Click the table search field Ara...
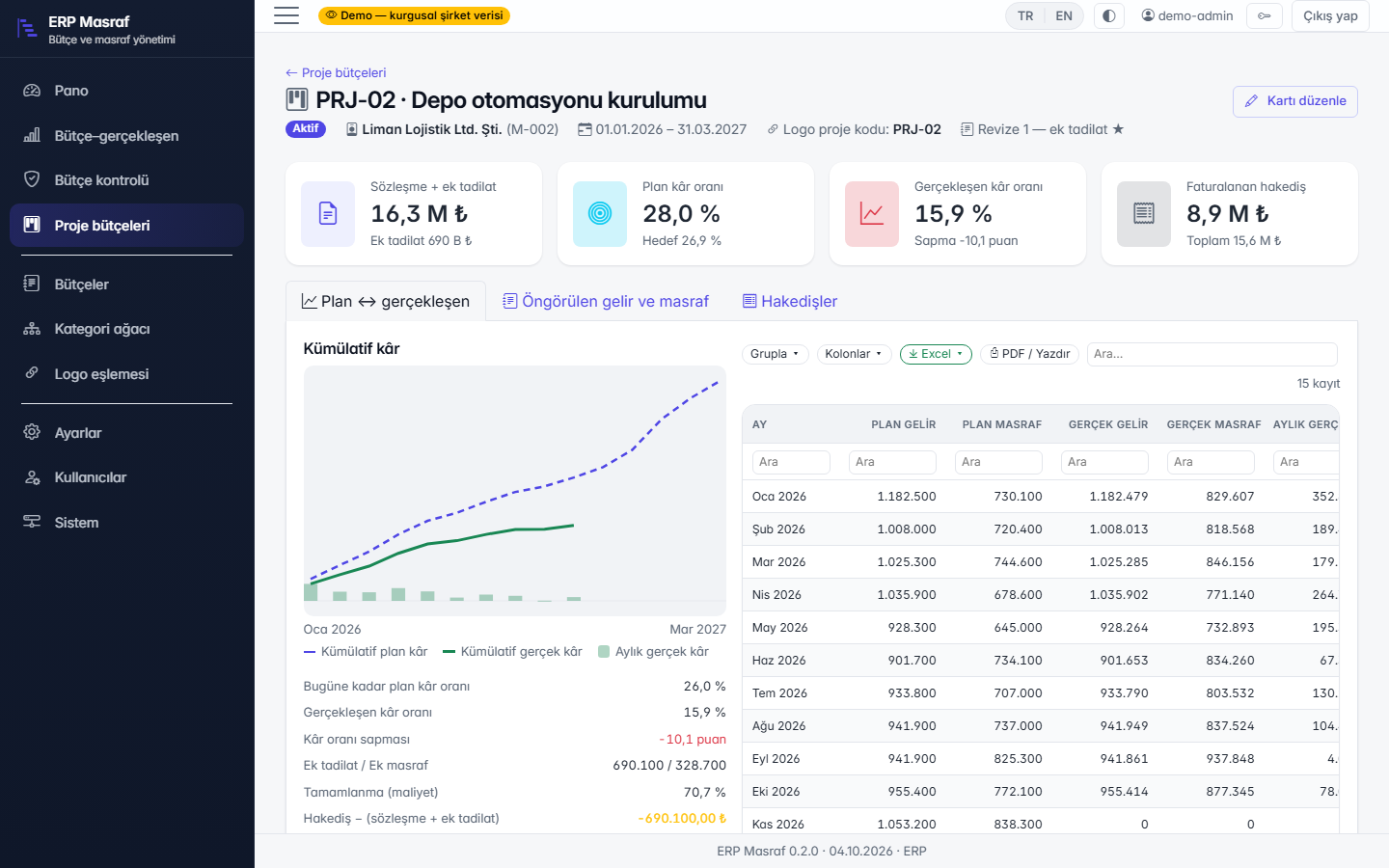This screenshot has height=868, width=1389. pos(1212,354)
